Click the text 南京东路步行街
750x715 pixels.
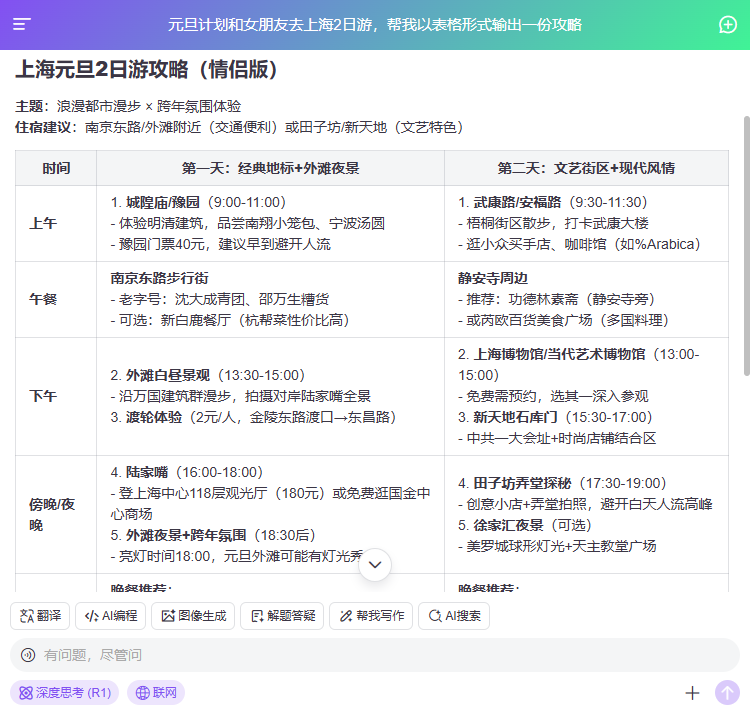pyautogui.click(x=159, y=278)
